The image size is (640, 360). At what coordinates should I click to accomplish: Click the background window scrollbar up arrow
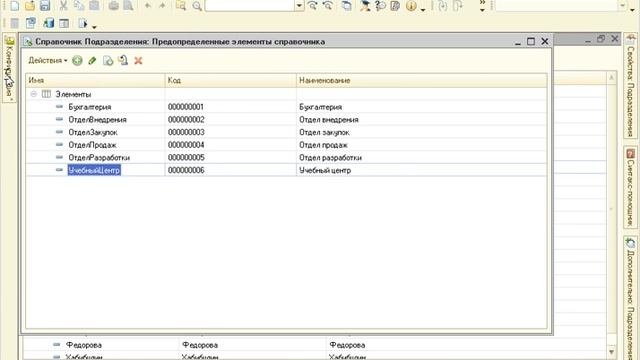click(611, 78)
